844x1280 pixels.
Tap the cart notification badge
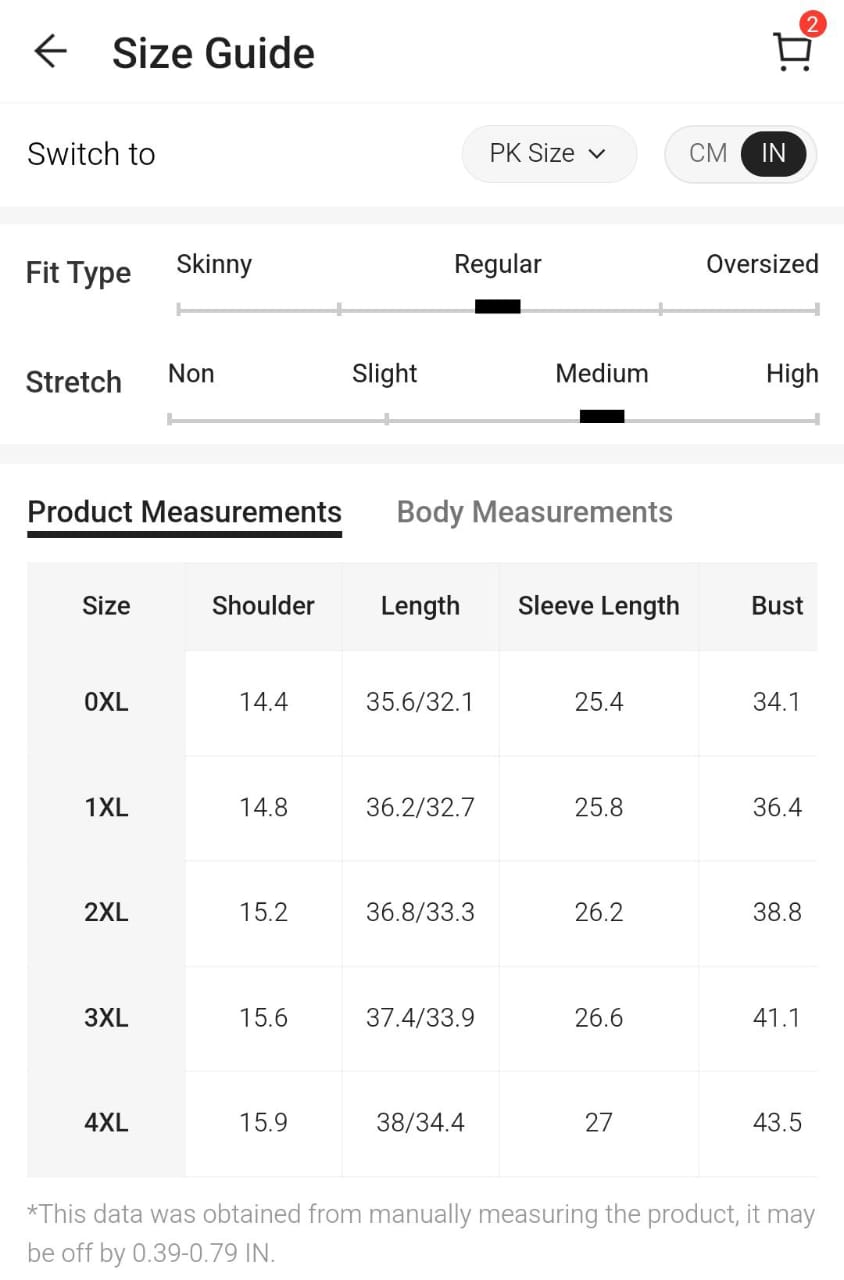pyautogui.click(x=812, y=24)
